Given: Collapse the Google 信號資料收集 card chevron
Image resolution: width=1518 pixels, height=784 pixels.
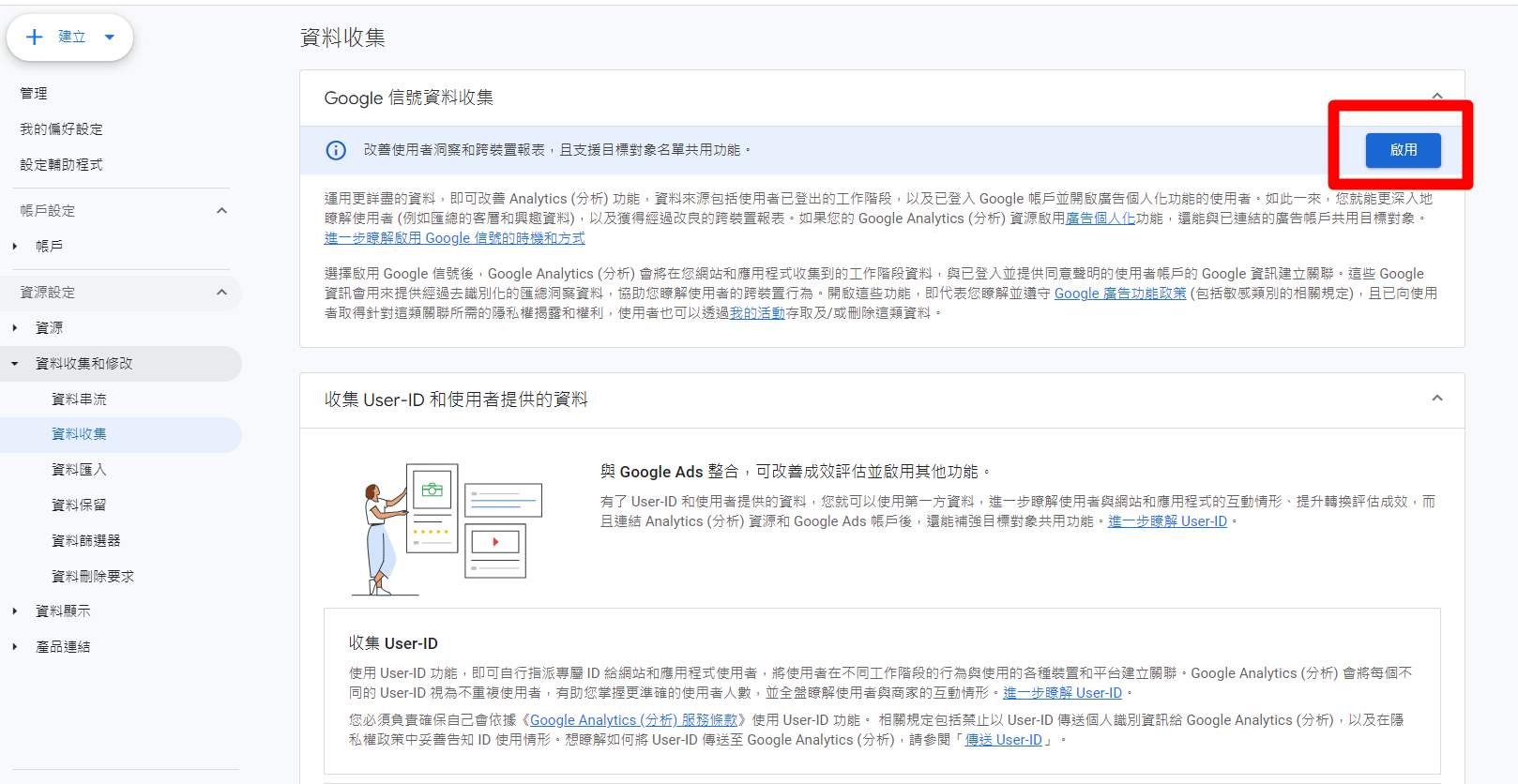Looking at the screenshot, I should [1437, 97].
